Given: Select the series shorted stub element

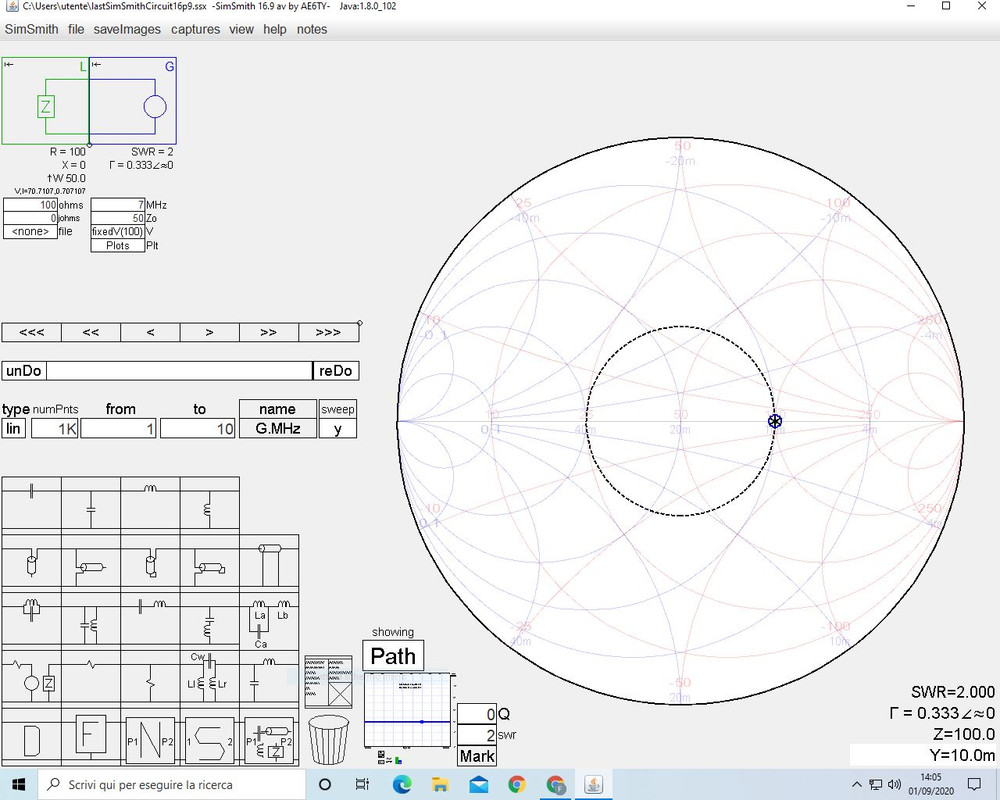Looking at the screenshot, I should (x=151, y=561).
